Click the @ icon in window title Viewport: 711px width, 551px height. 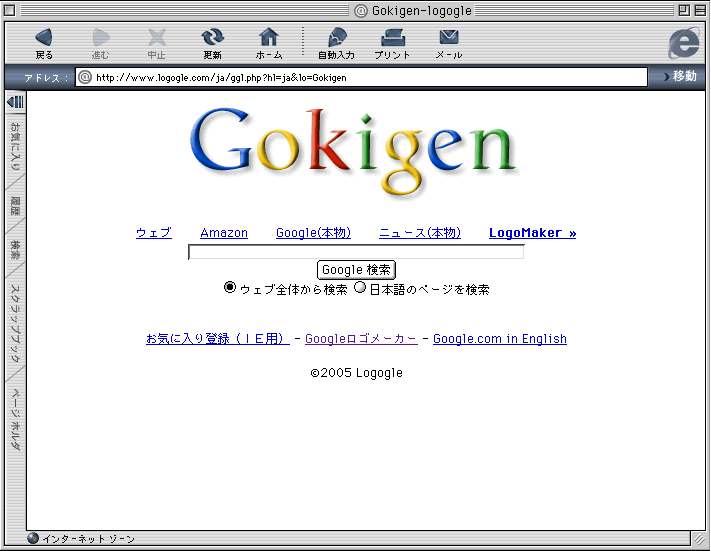click(x=360, y=10)
